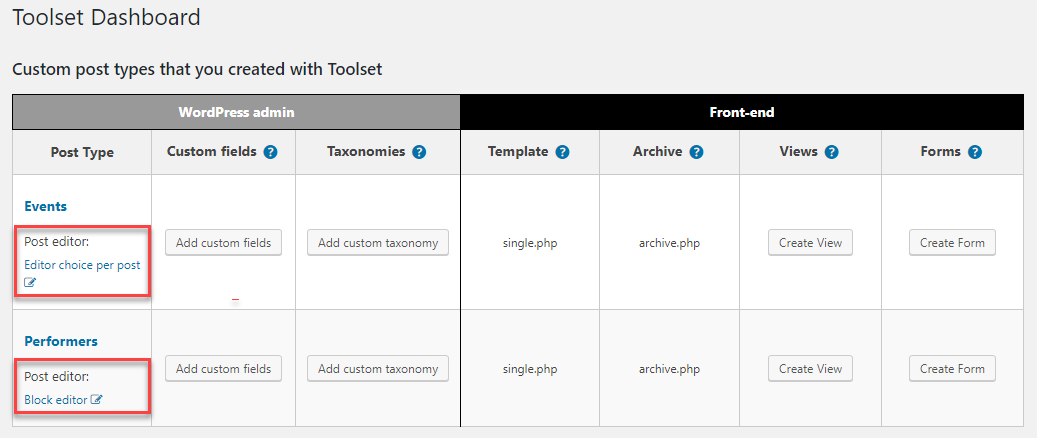Select the Block editor link
This screenshot has width=1037, height=438.
point(56,400)
